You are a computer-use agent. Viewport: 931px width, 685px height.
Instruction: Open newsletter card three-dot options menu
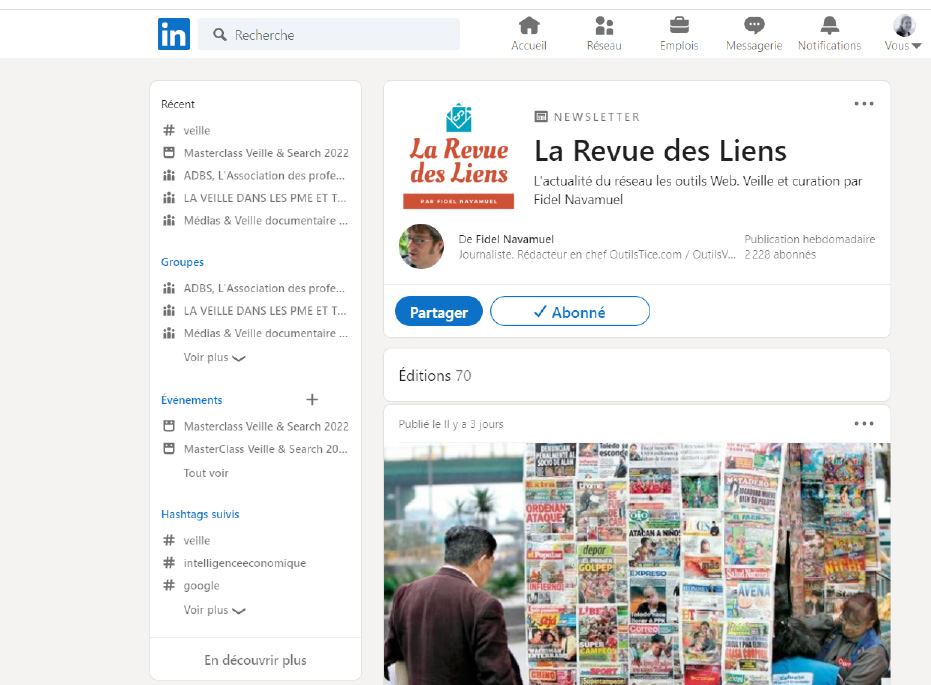864,104
